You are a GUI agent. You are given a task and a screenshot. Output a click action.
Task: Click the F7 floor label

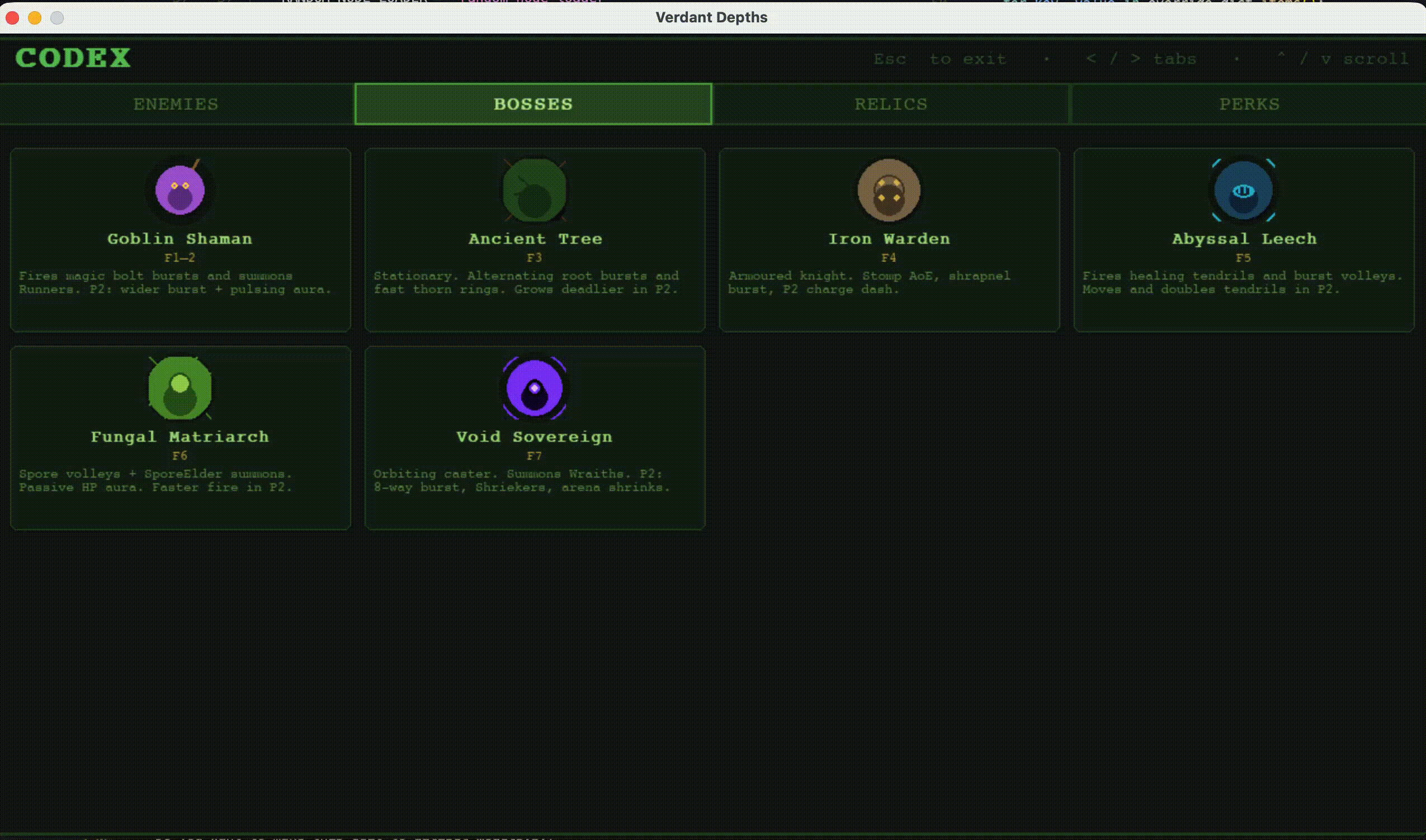(534, 456)
